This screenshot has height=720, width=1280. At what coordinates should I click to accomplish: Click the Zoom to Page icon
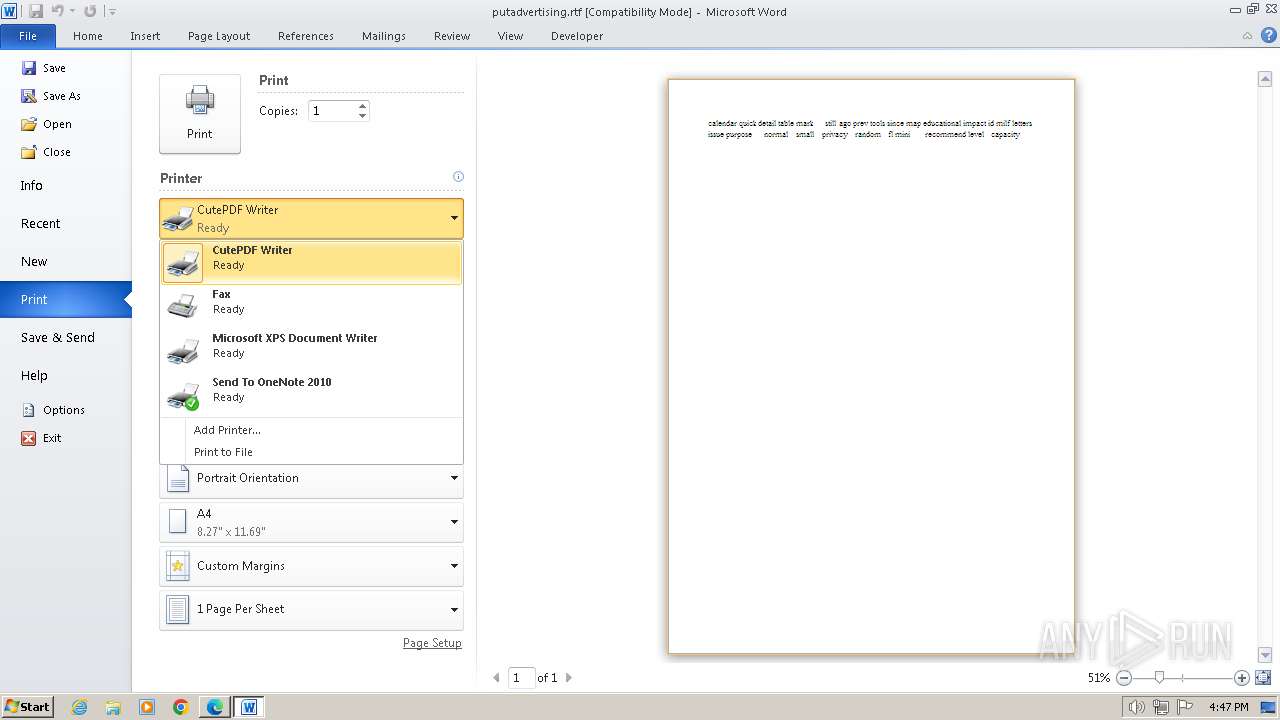pos(1263,678)
